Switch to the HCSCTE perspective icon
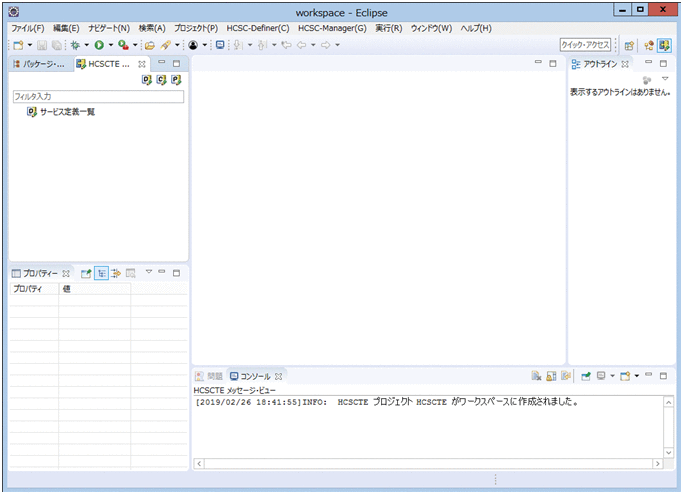This screenshot has height=496, width=685. 664,45
